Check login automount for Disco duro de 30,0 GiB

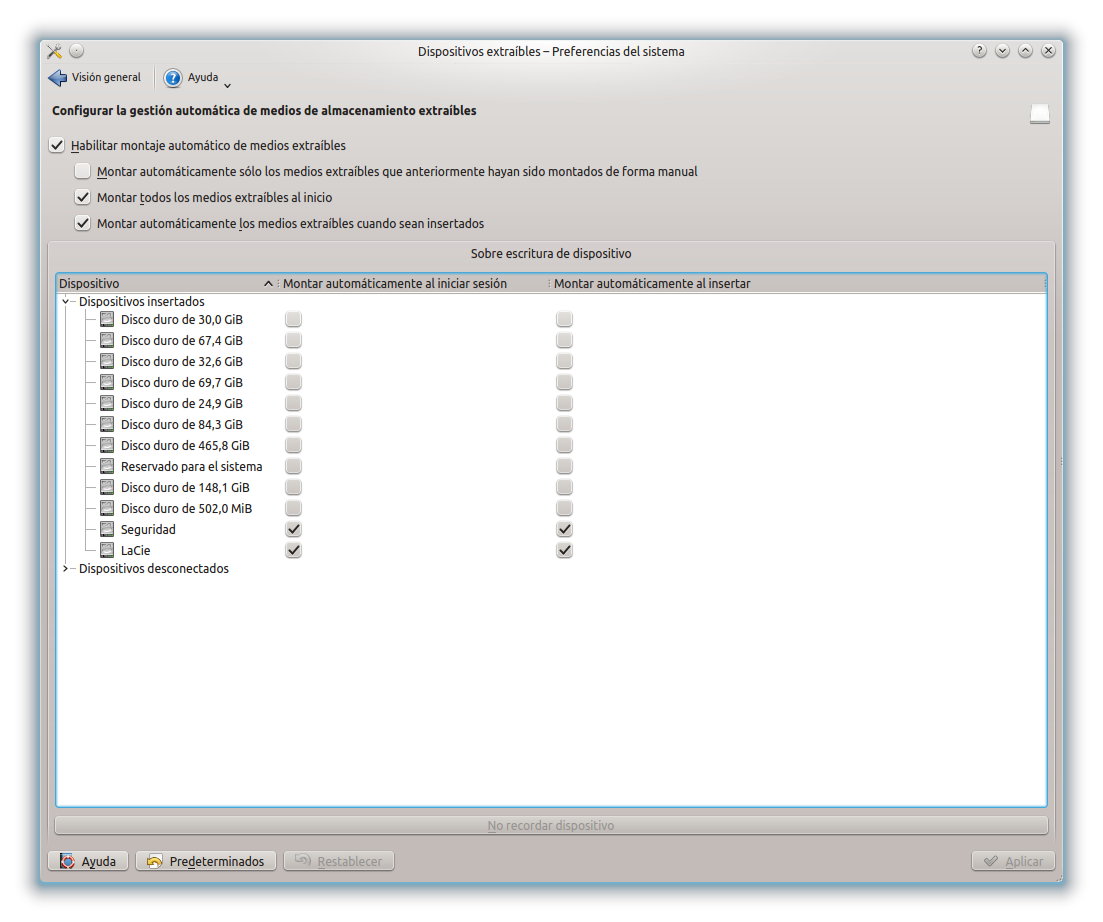click(293, 319)
